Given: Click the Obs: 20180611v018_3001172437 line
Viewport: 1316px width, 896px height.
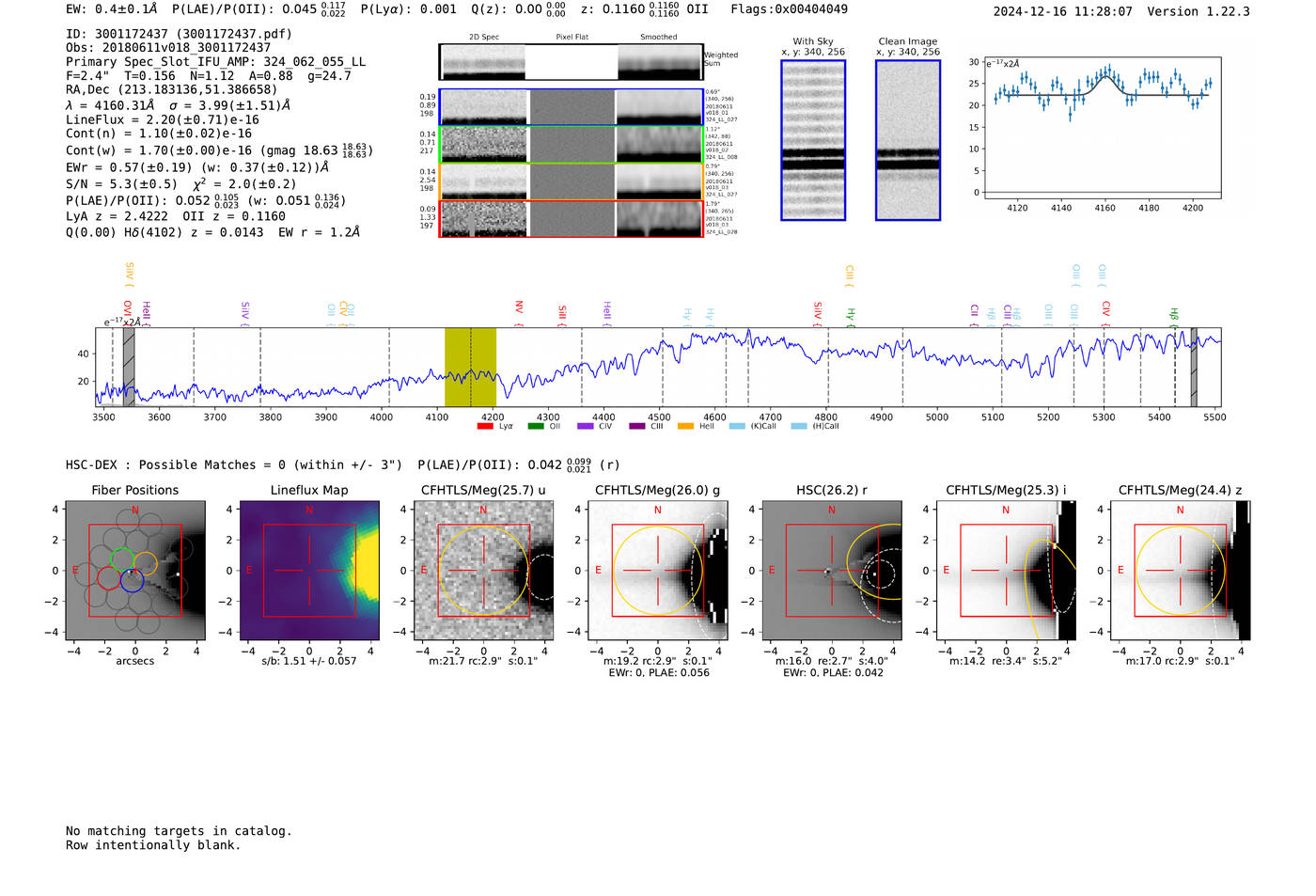Looking at the screenshot, I should pyautogui.click(x=168, y=48).
